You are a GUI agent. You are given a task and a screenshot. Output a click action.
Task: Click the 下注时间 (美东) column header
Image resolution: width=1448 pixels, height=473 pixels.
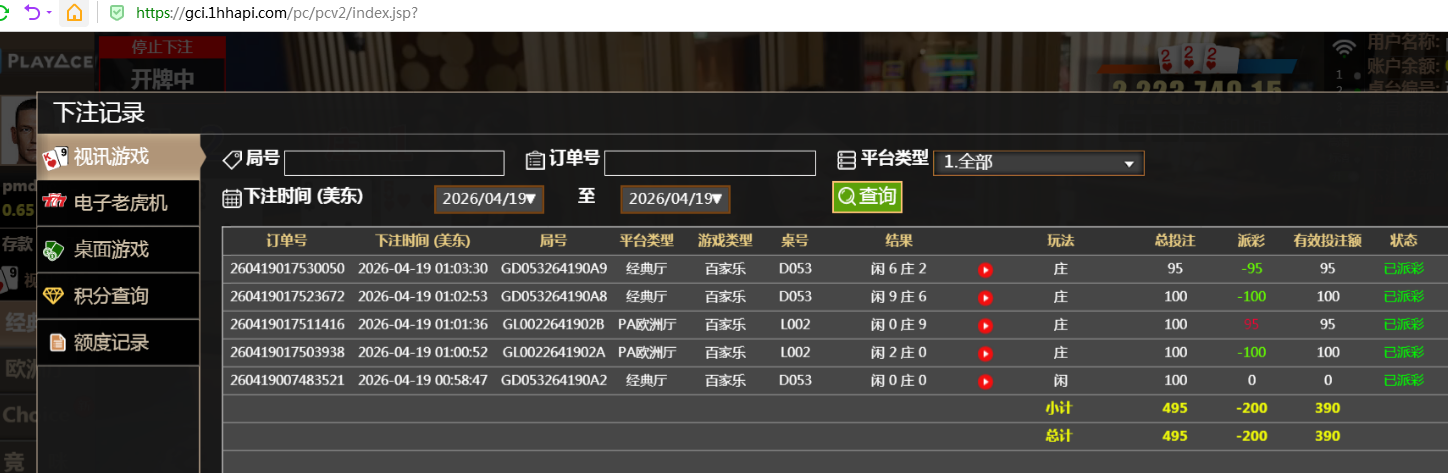[x=423, y=241]
